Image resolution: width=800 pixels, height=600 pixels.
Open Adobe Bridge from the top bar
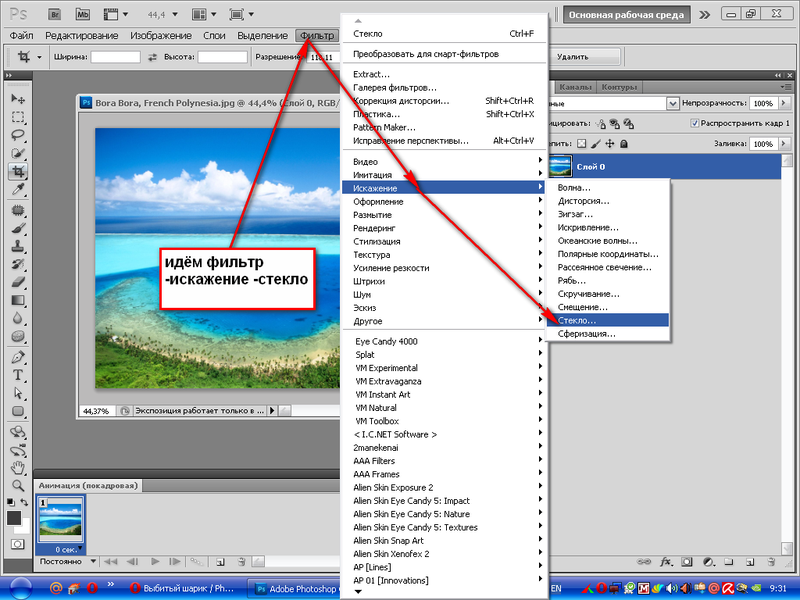click(x=55, y=14)
